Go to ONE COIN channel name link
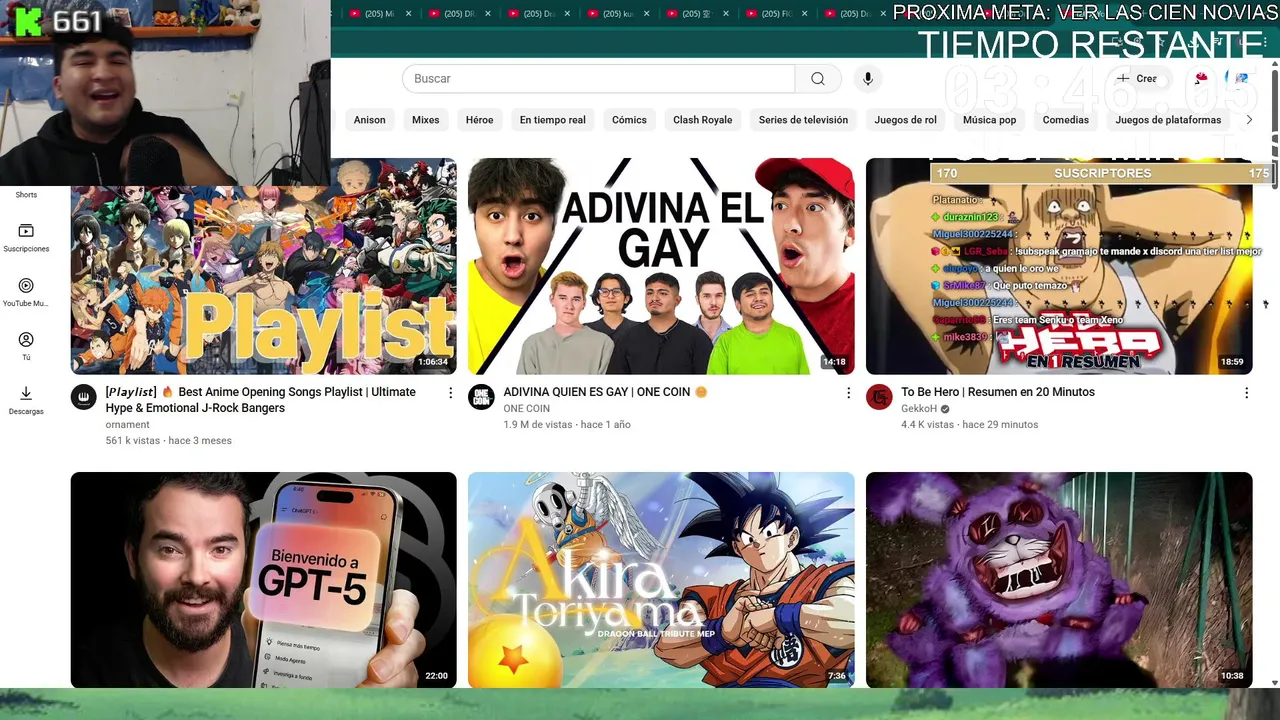The height and width of the screenshot is (720, 1280). [x=526, y=408]
